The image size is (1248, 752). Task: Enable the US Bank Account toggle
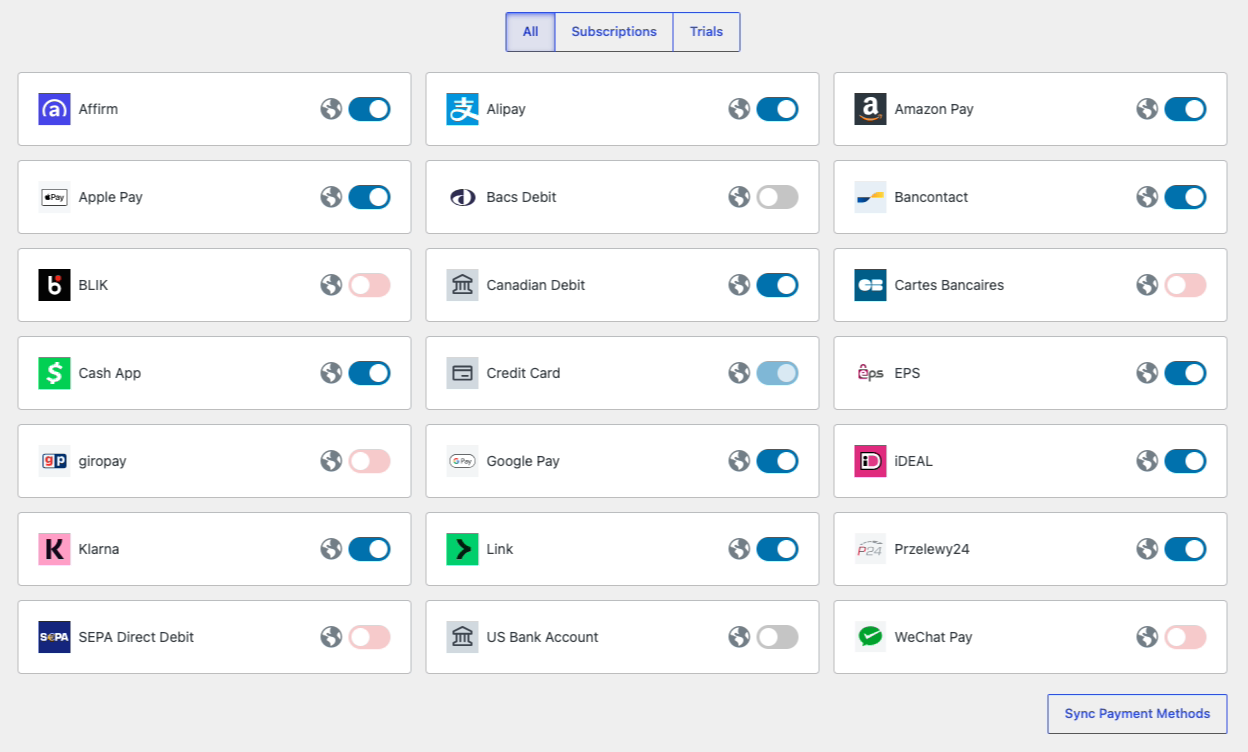coord(777,637)
